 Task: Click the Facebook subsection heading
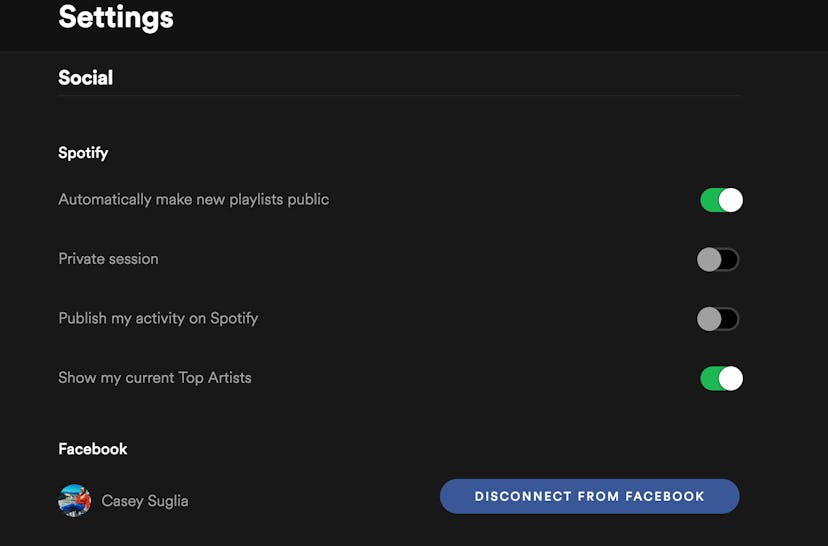coord(93,449)
